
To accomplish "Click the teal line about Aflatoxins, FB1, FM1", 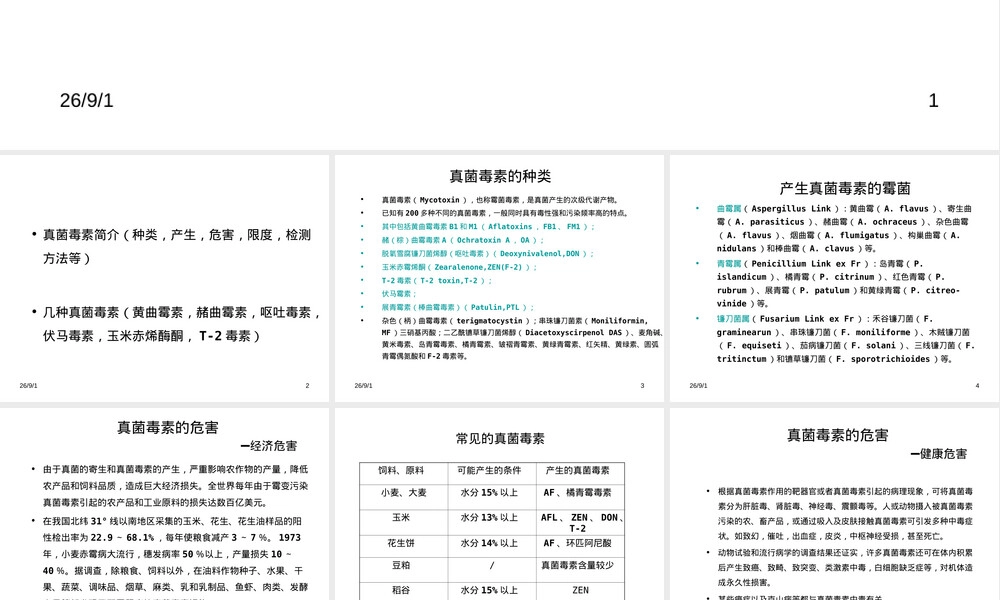I will 488,226.
